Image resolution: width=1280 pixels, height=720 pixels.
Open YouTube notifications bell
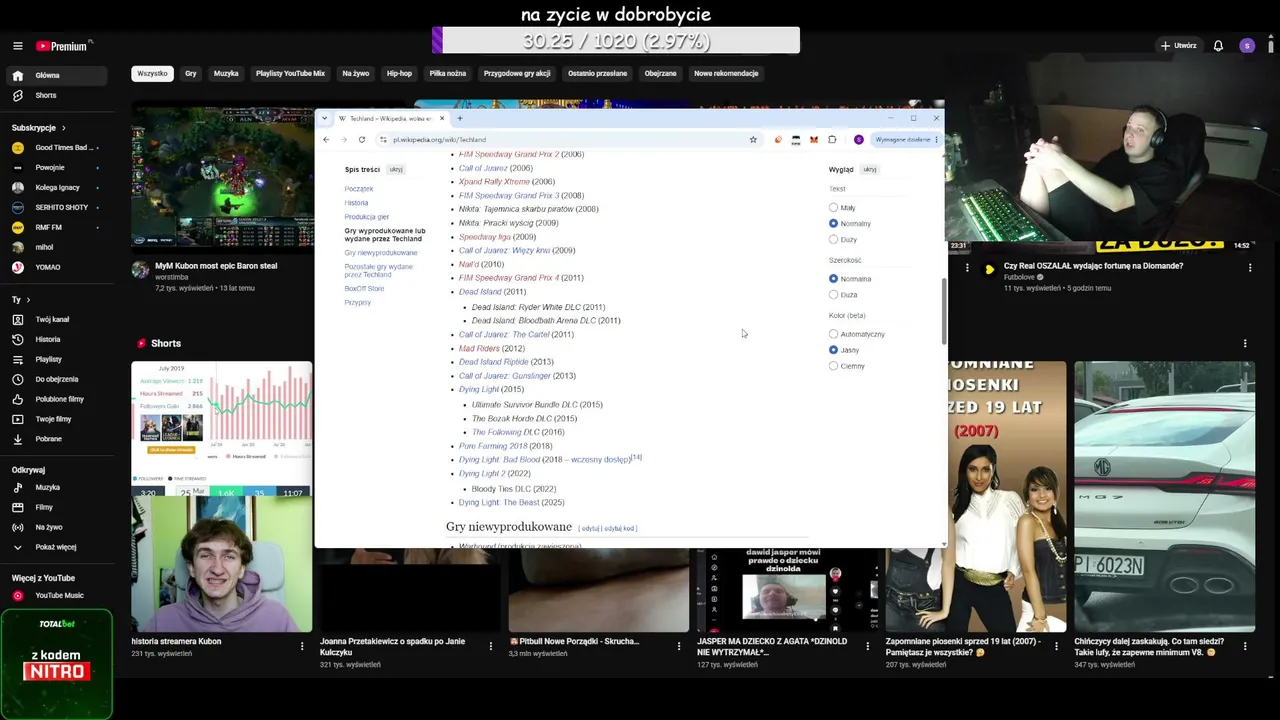point(1218,46)
